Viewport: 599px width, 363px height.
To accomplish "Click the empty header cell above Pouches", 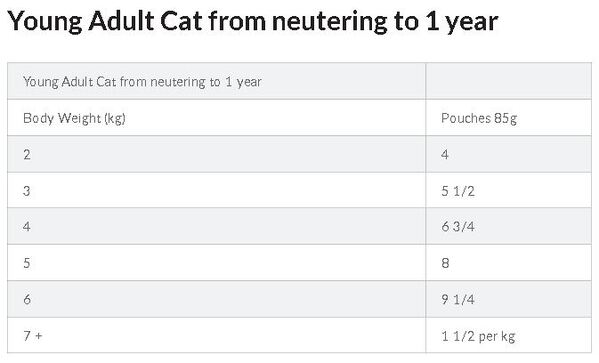I will click(508, 81).
